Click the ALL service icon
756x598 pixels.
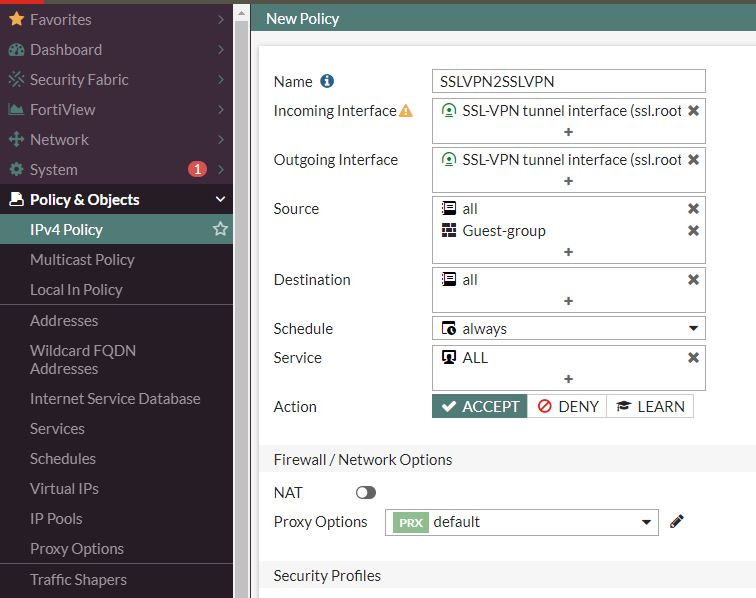(449, 357)
